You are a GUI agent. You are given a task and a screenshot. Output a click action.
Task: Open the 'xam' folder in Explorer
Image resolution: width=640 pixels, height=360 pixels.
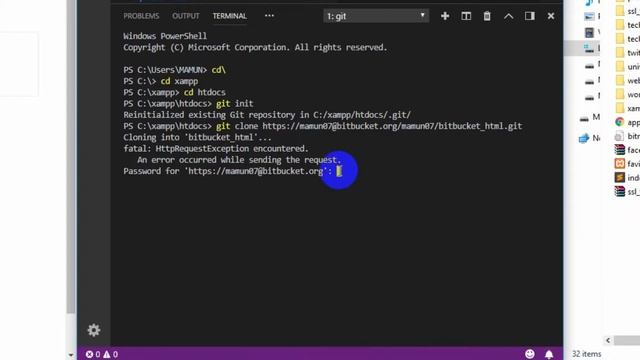click(x=628, y=108)
